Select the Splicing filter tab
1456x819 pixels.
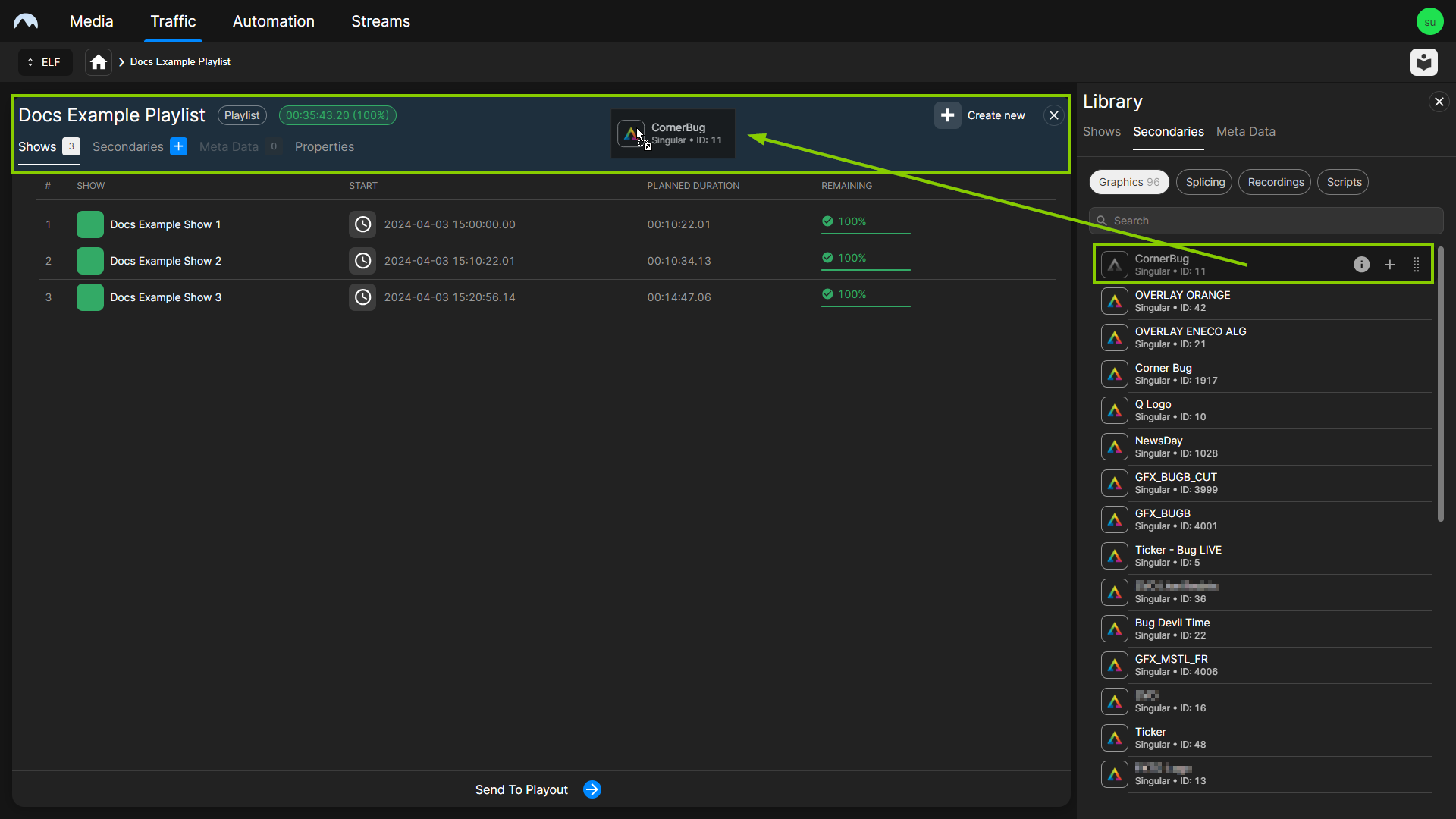coord(1205,182)
